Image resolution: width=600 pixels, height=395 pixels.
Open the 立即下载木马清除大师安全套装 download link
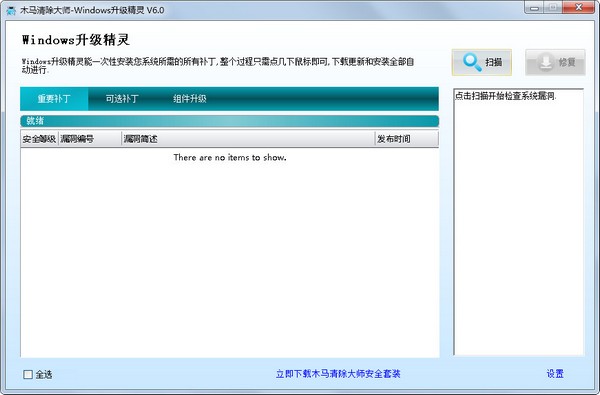click(338, 374)
